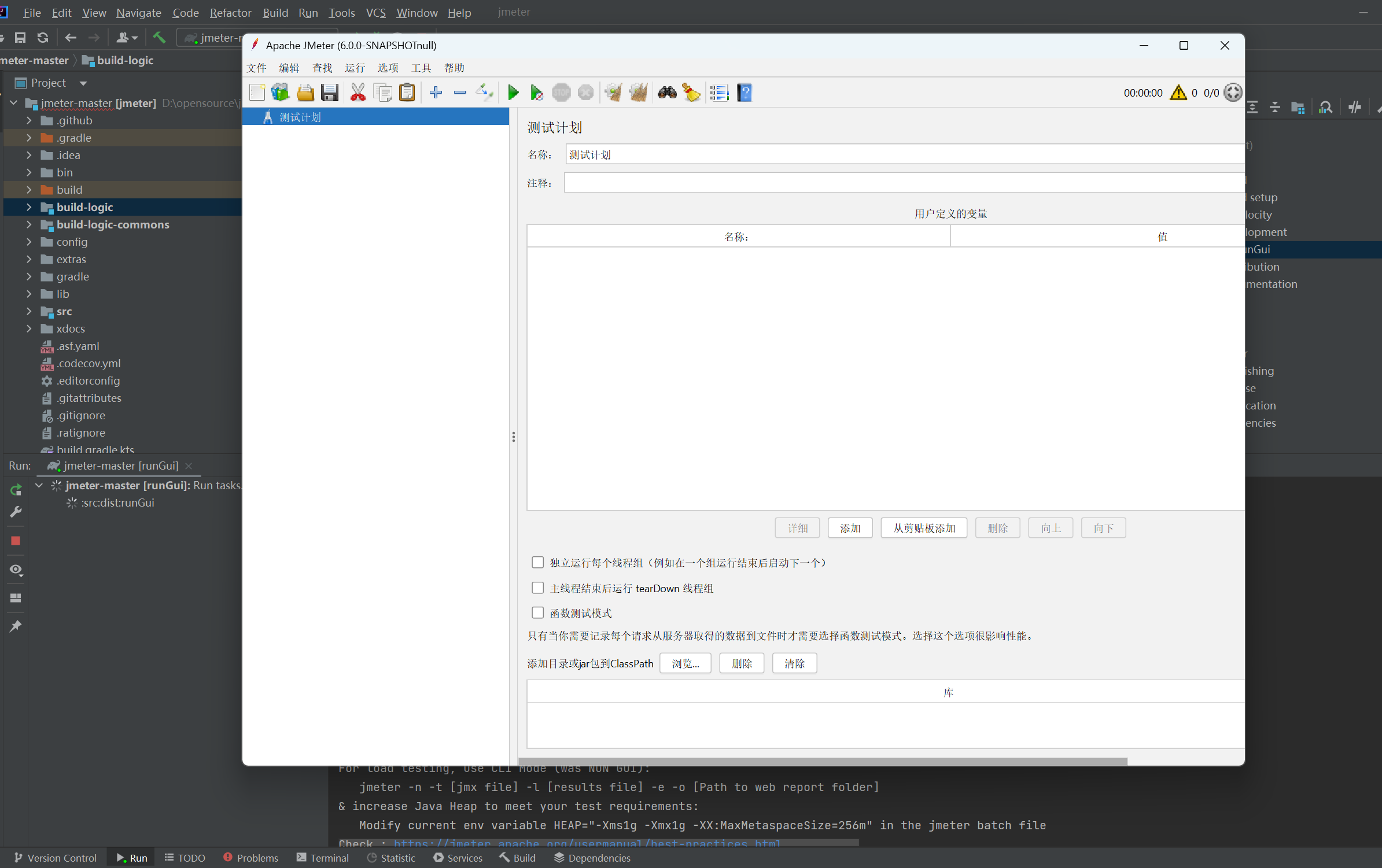This screenshot has height=868, width=1382.
Task: Clear all results with the double broom icon
Action: 638,93
